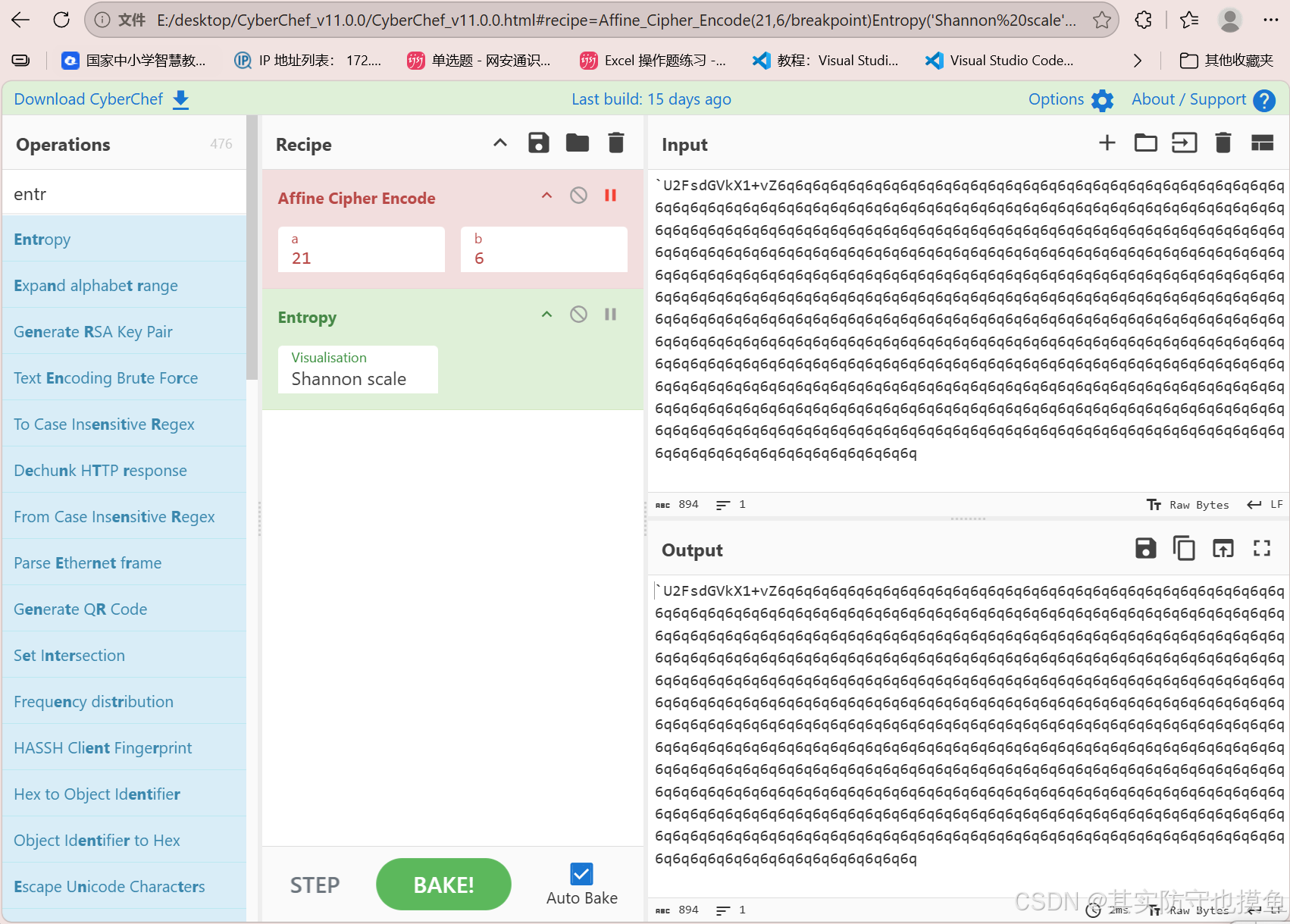1290x924 pixels.
Task: Select the Generate RSA Key Pair operation
Action: [124, 332]
